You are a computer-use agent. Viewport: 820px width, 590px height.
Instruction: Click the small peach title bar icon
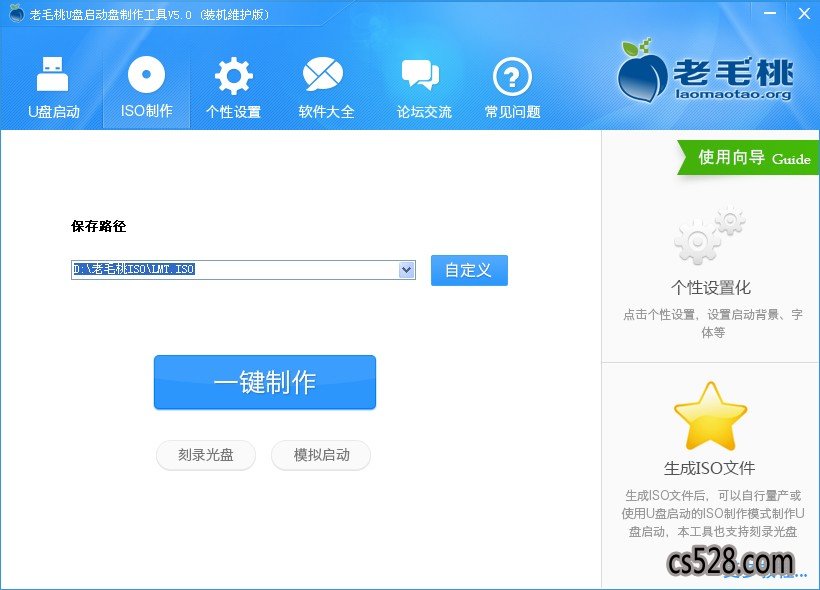[x=16, y=13]
